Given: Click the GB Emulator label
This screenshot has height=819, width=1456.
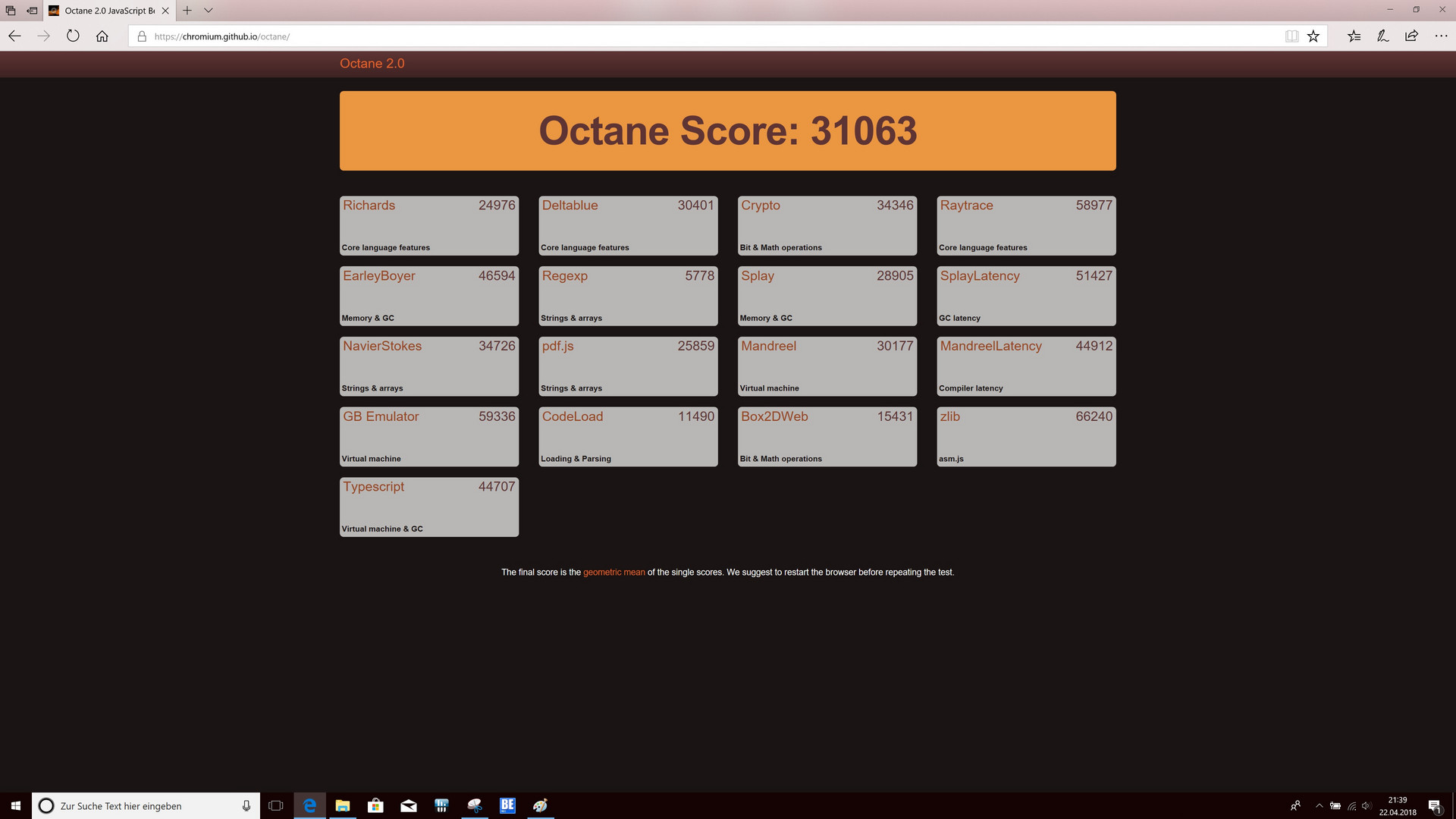Looking at the screenshot, I should pyautogui.click(x=381, y=416).
